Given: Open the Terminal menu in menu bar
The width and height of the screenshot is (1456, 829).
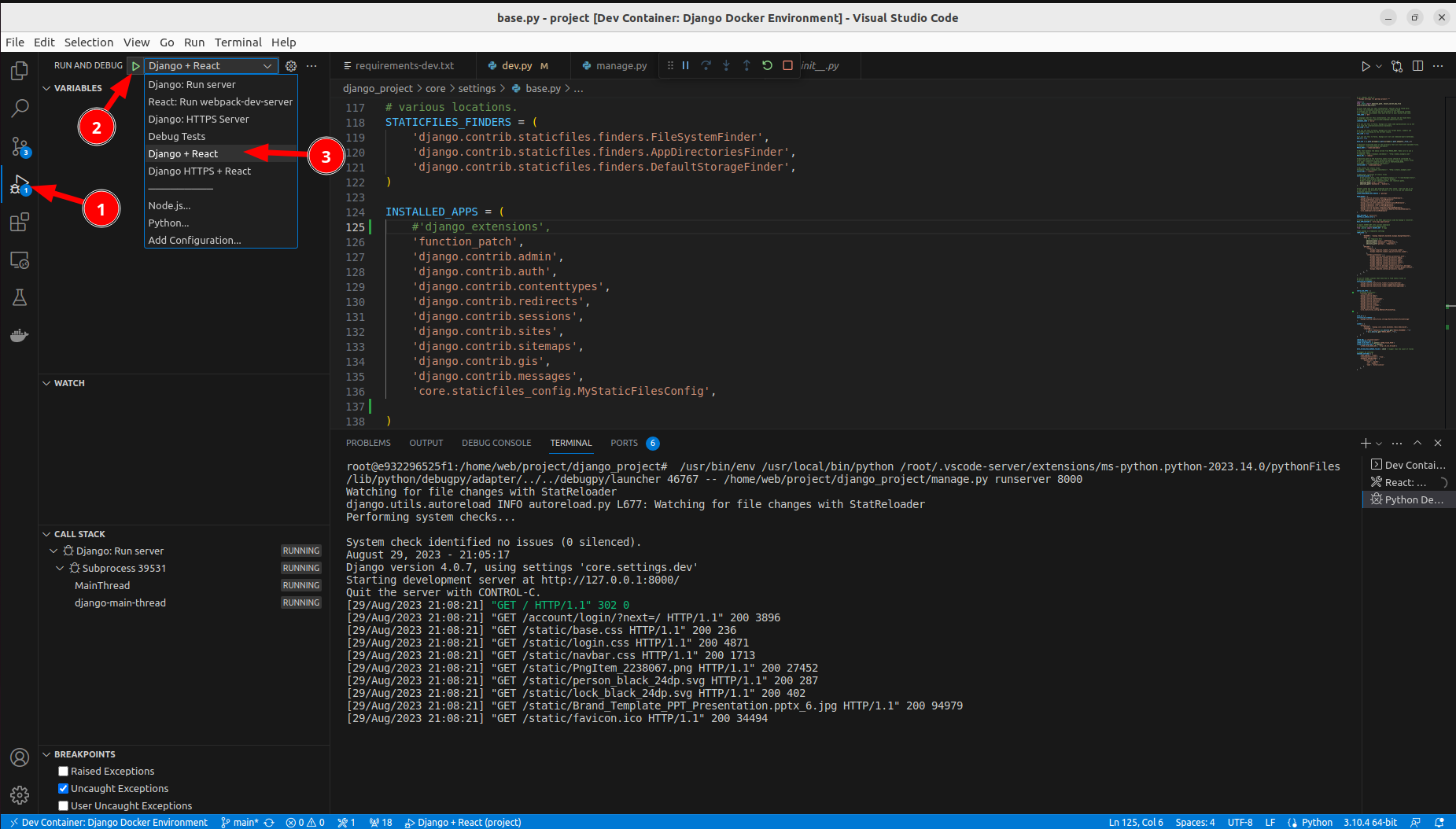Looking at the screenshot, I should 238,42.
